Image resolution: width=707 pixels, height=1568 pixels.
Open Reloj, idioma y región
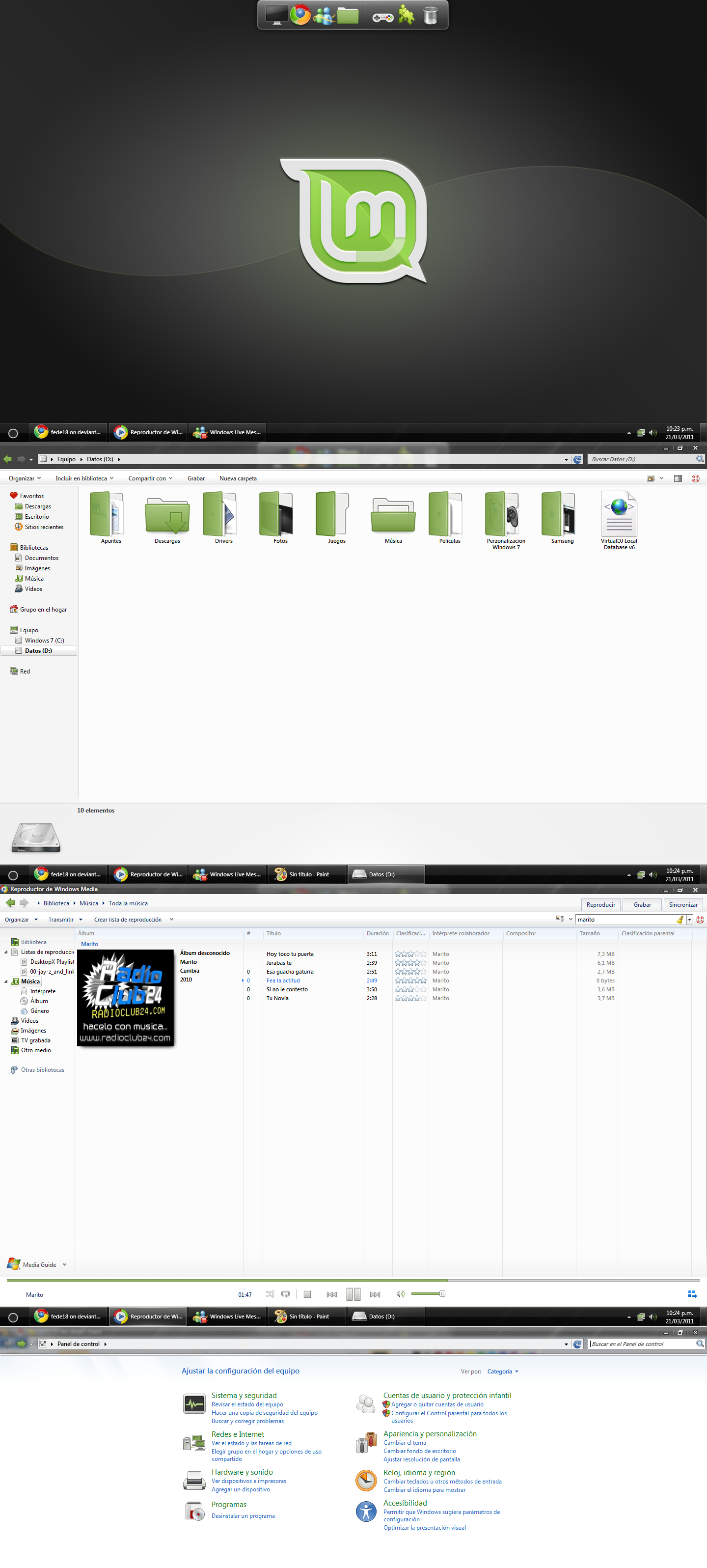(419, 1473)
